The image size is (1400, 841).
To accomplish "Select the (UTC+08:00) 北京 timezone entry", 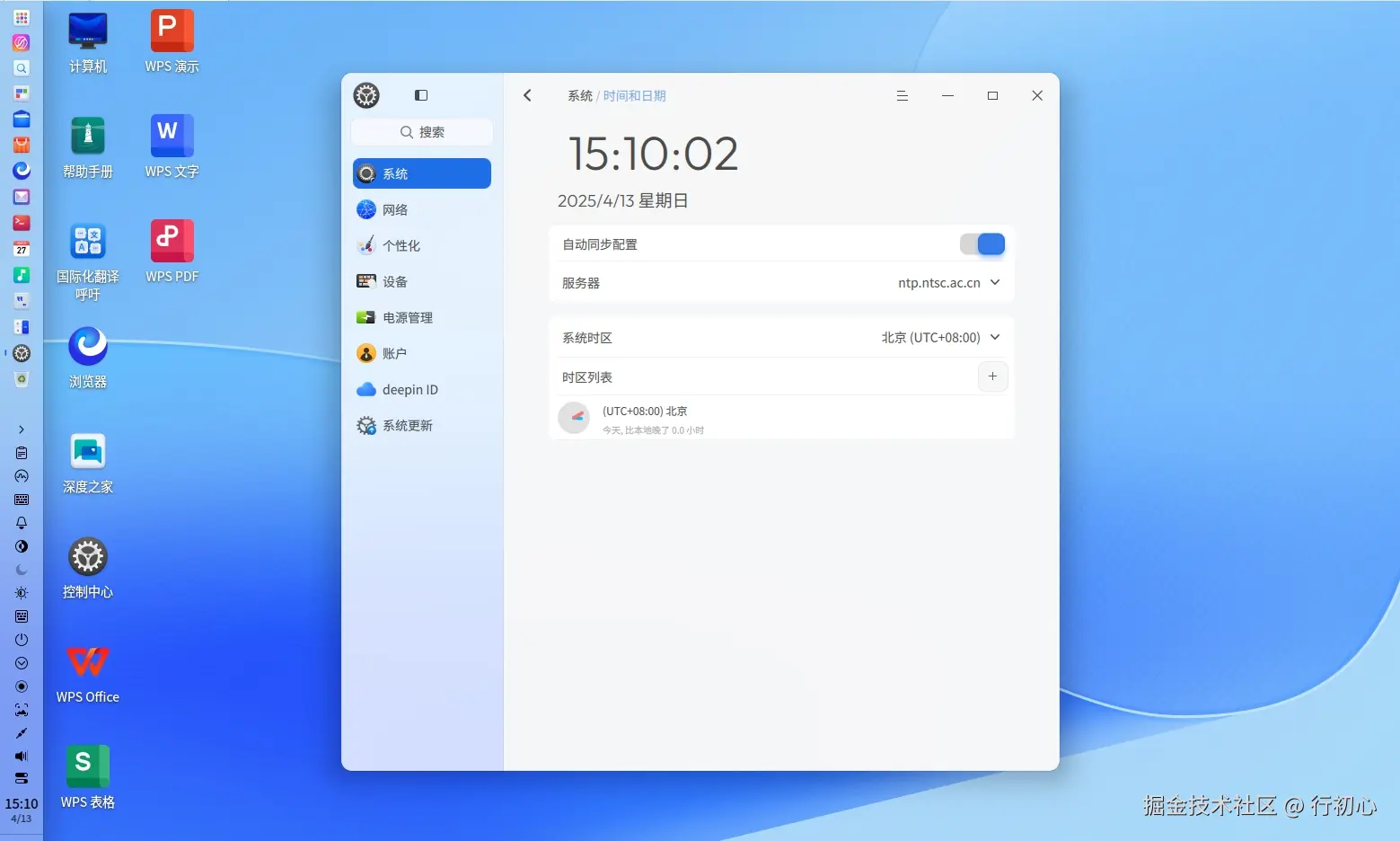I will (x=781, y=419).
